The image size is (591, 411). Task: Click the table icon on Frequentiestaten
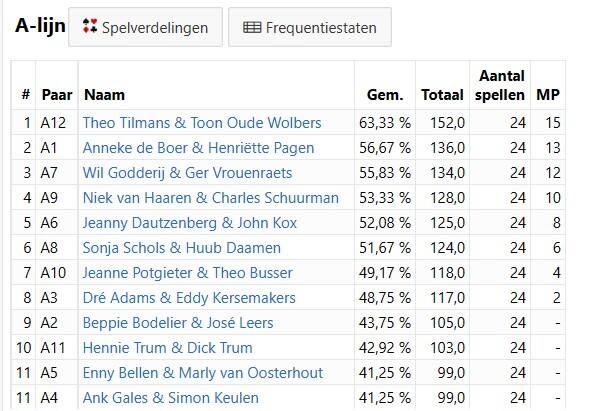252,27
